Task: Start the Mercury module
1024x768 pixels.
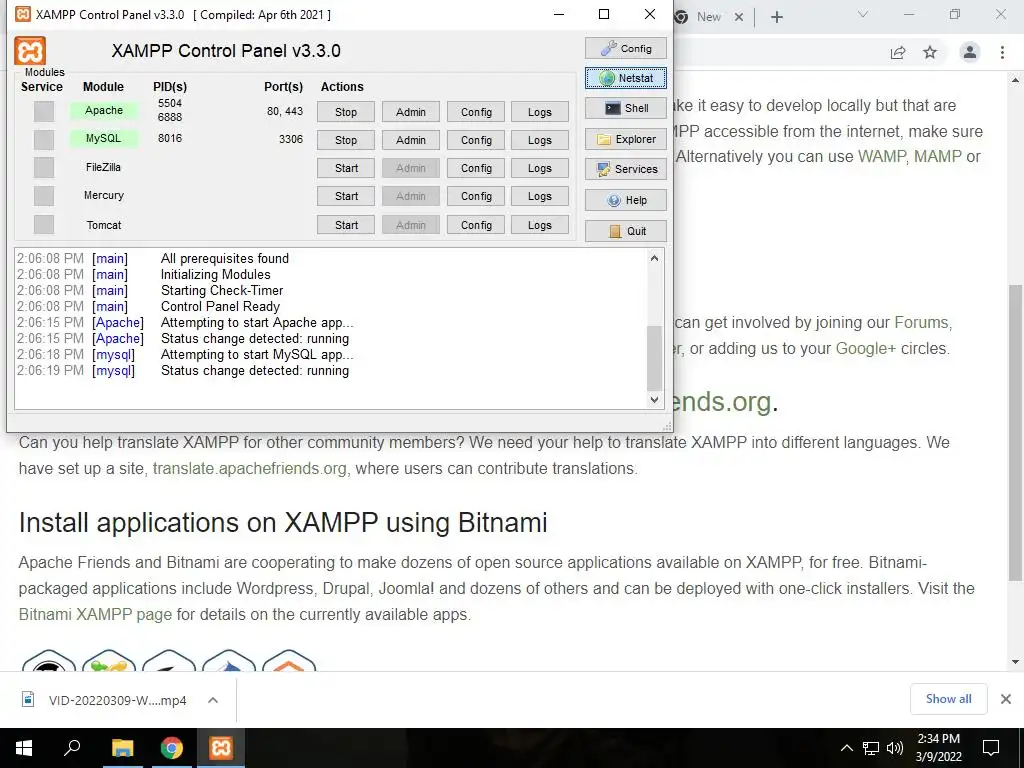Action: (x=346, y=196)
